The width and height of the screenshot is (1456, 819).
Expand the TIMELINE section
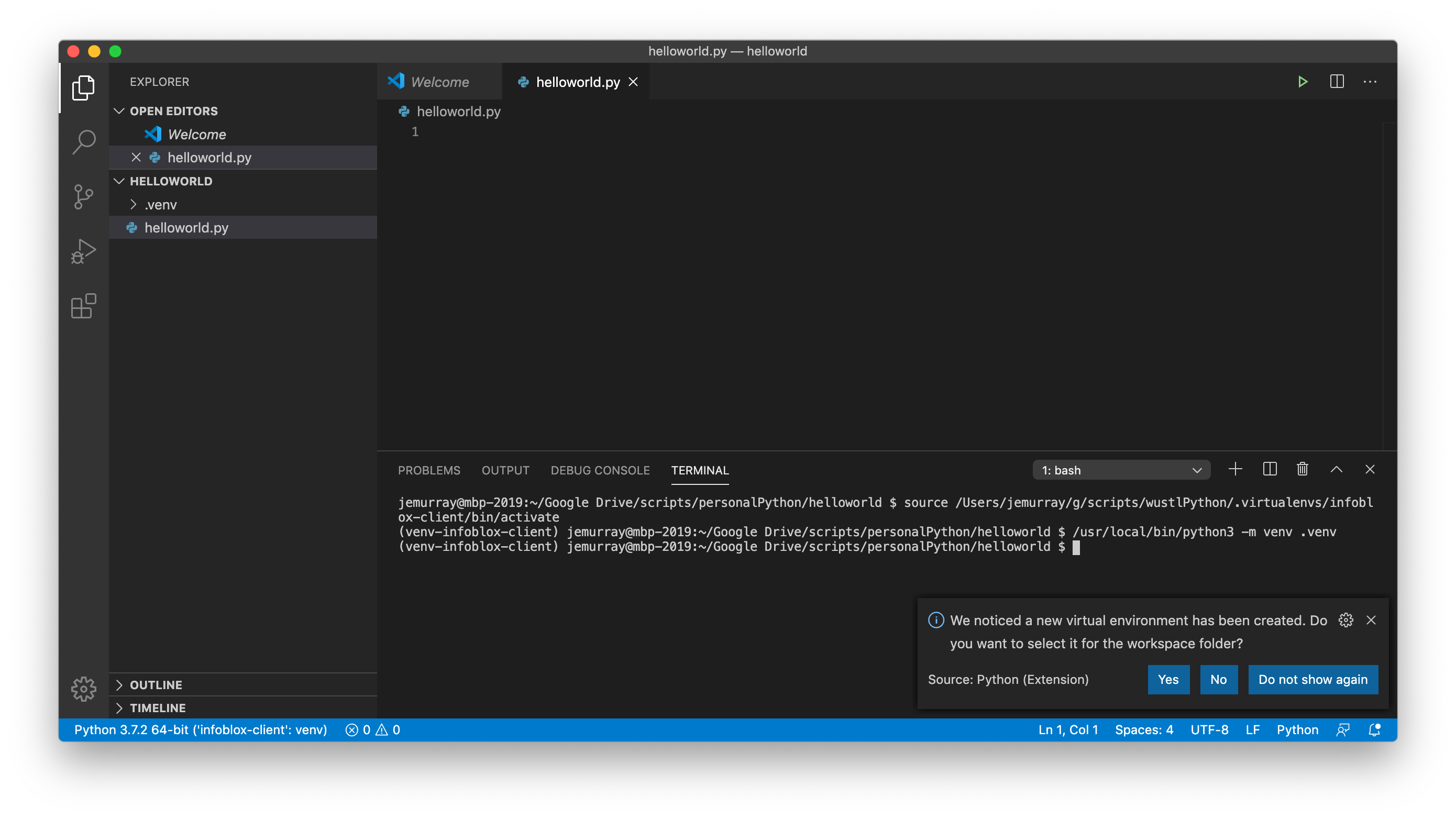157,708
